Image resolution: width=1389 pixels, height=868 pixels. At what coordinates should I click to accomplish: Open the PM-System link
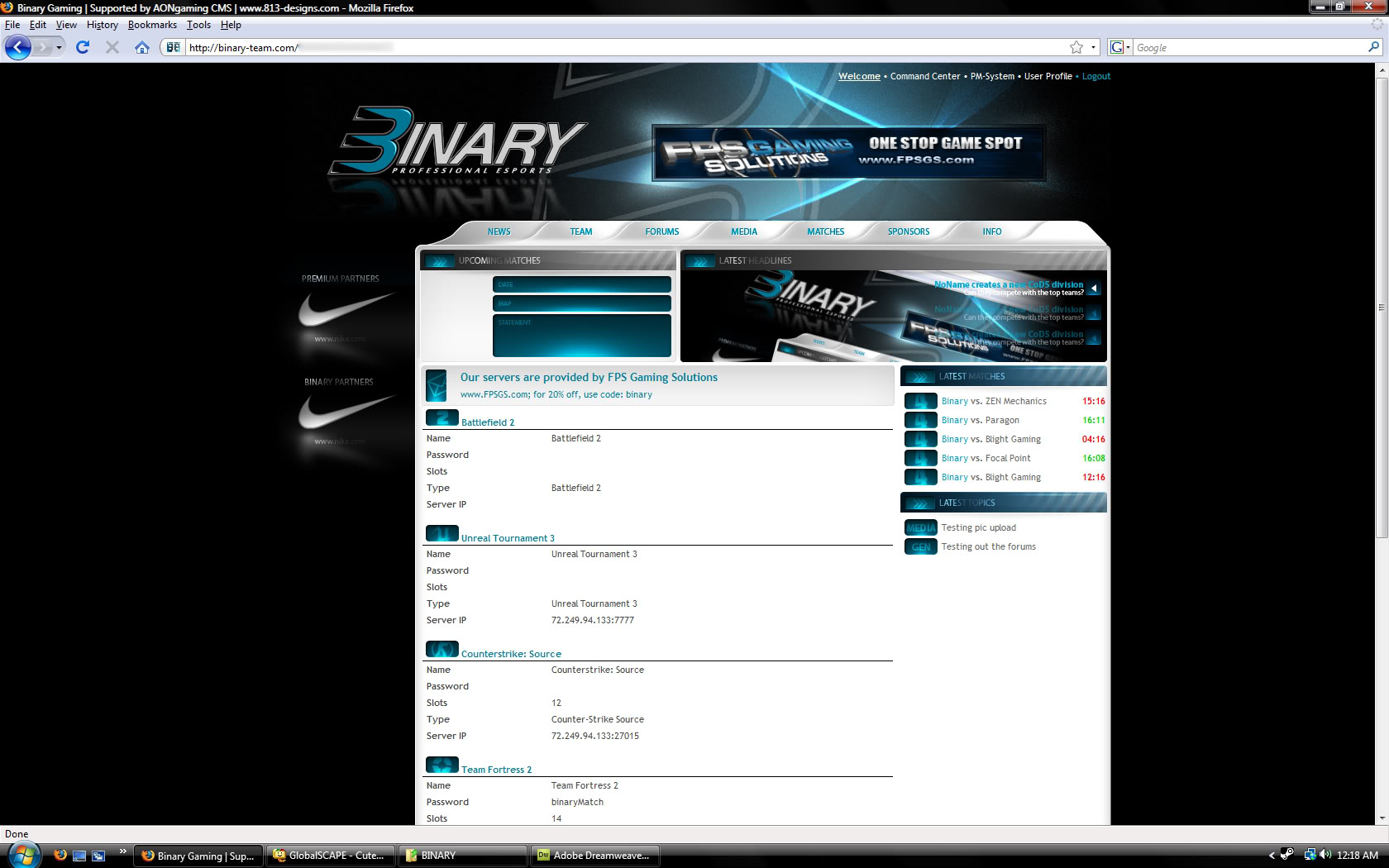pyautogui.click(x=992, y=76)
